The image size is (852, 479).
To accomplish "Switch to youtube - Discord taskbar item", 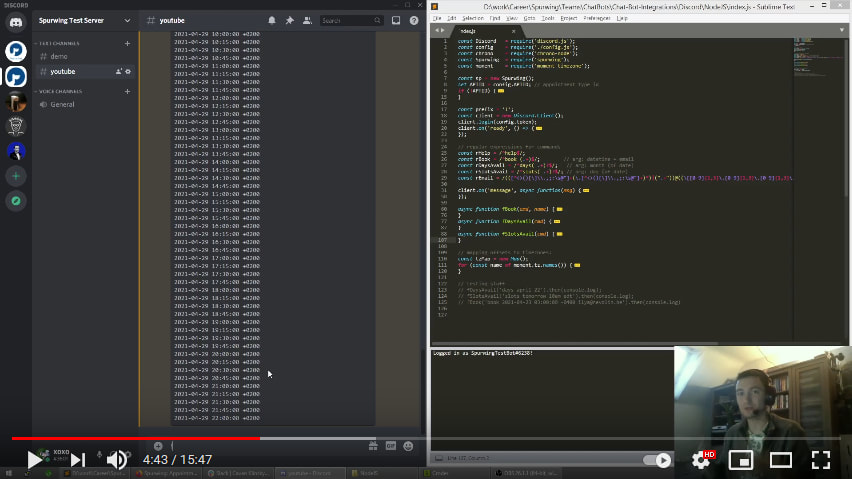I will (x=310, y=474).
